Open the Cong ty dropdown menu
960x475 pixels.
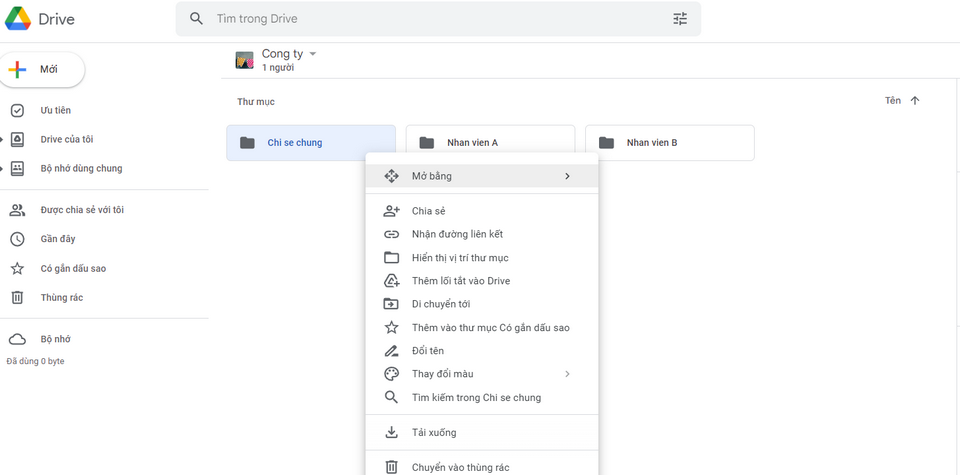click(x=313, y=53)
